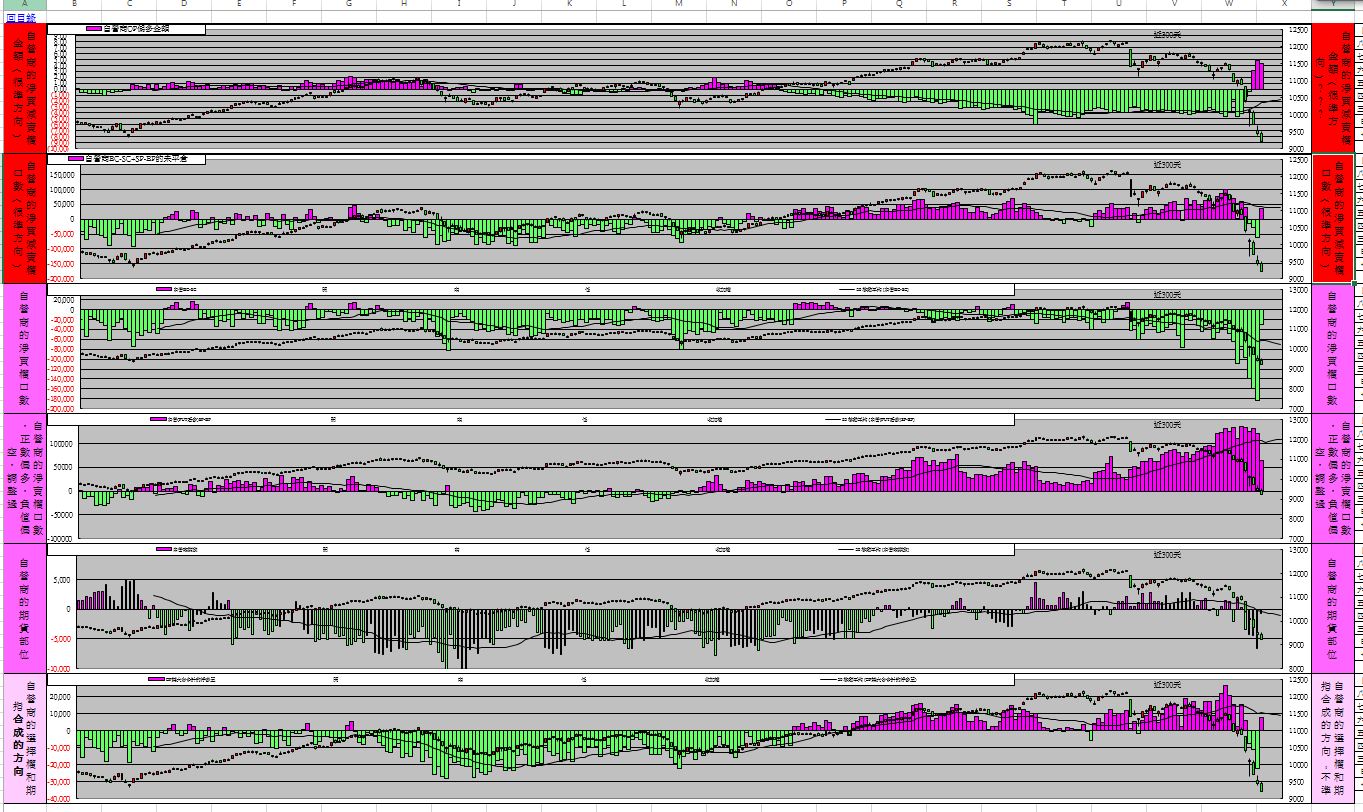1363x812 pixels.
Task: Select column I header
Action: [x=459, y=4]
